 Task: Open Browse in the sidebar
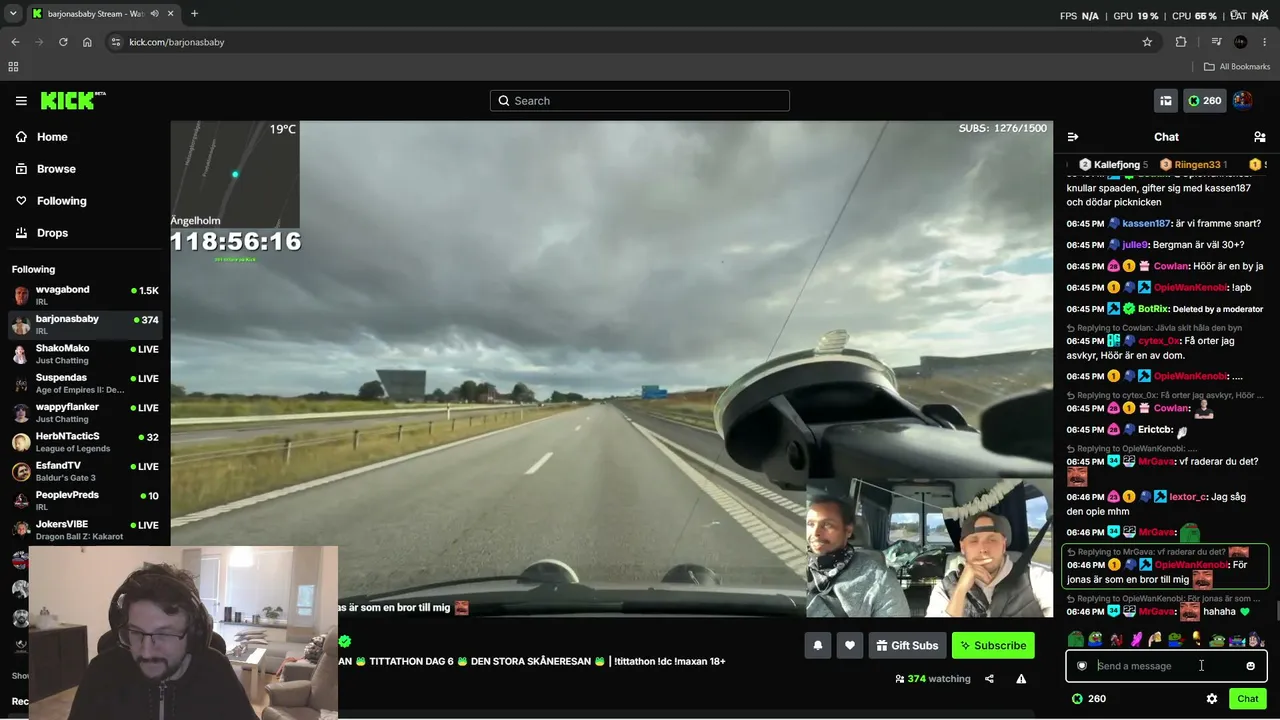point(56,169)
